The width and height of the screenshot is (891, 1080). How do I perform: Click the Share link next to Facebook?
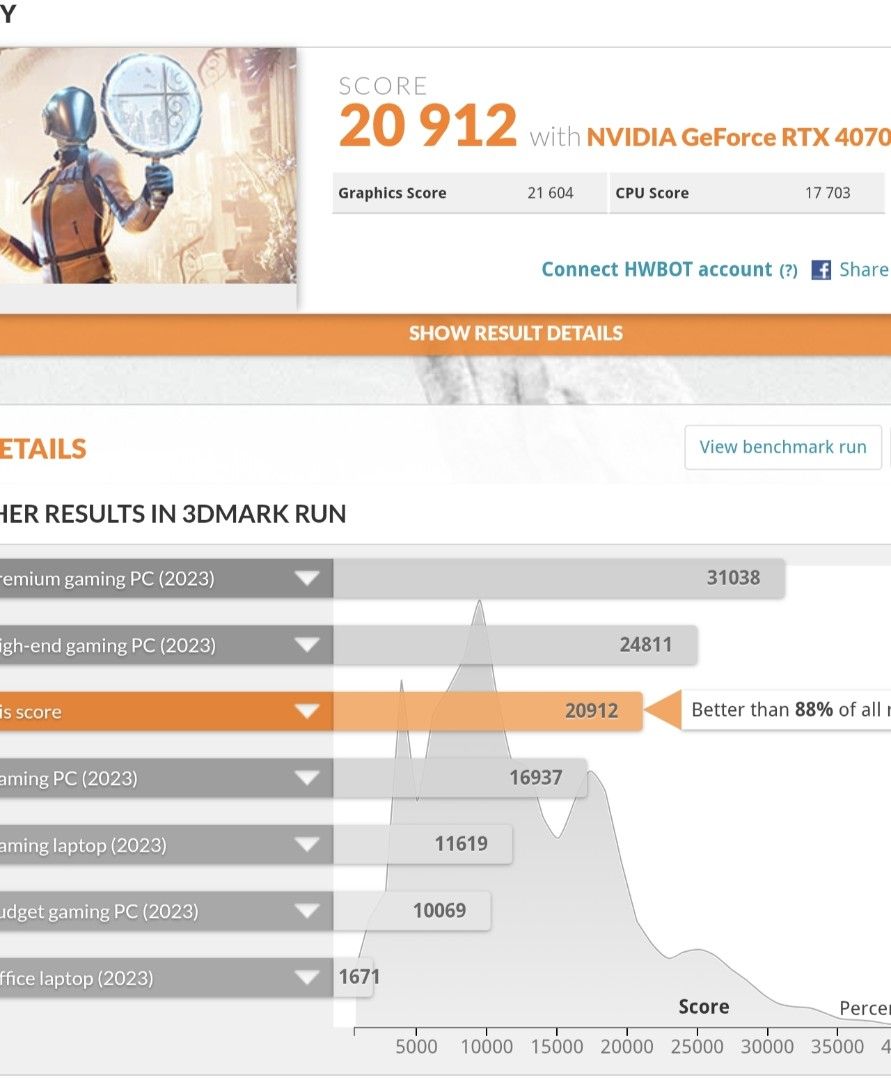[x=864, y=269]
